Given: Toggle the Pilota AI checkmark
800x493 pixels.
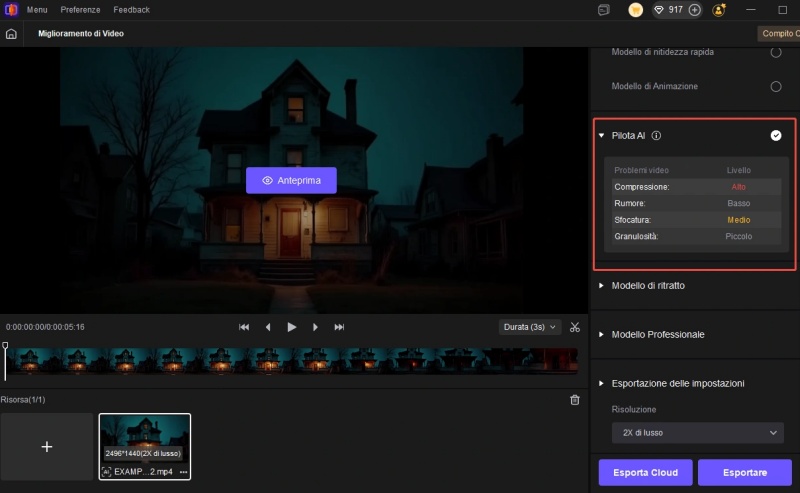Looking at the screenshot, I should point(776,135).
